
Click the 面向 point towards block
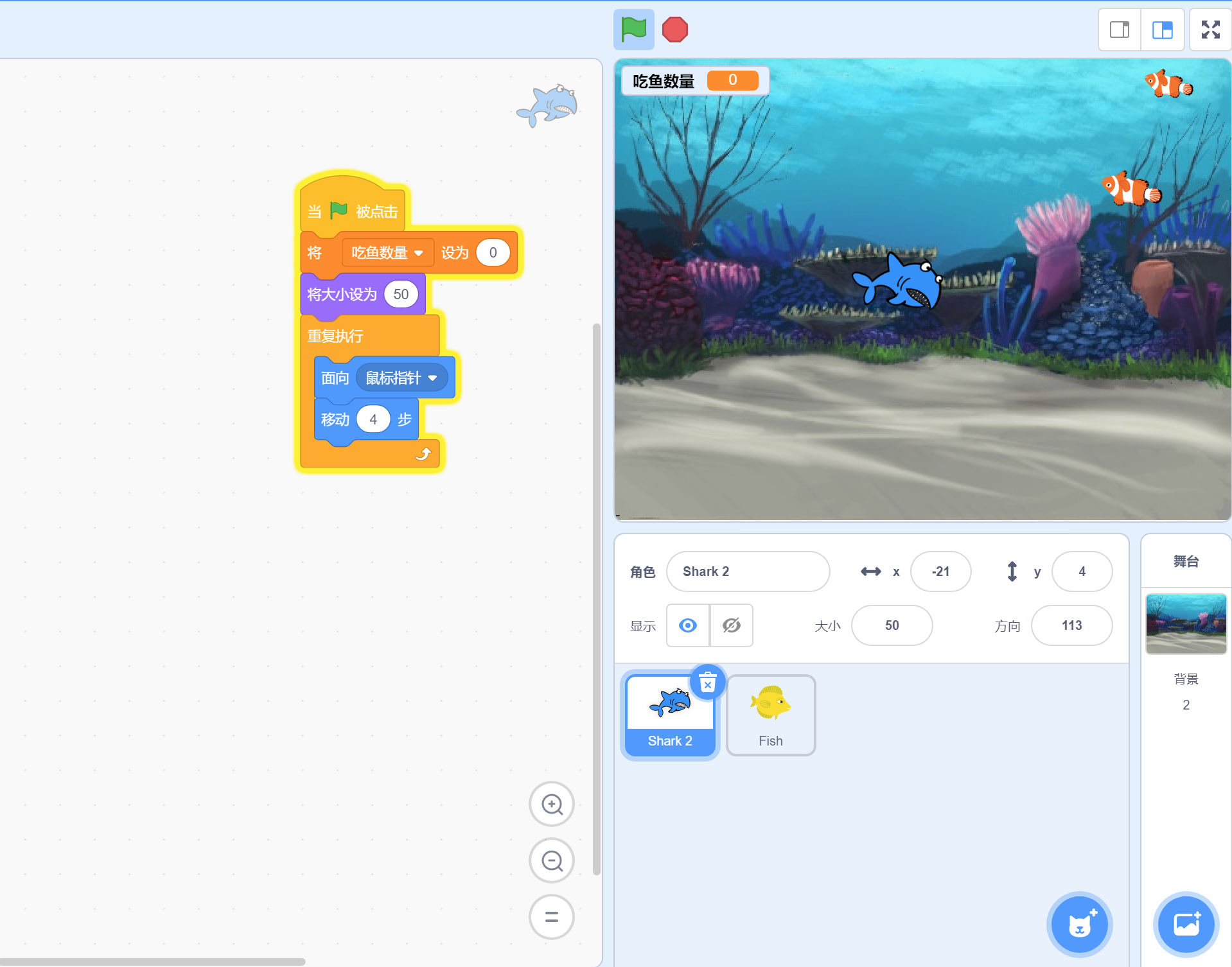[x=335, y=378]
